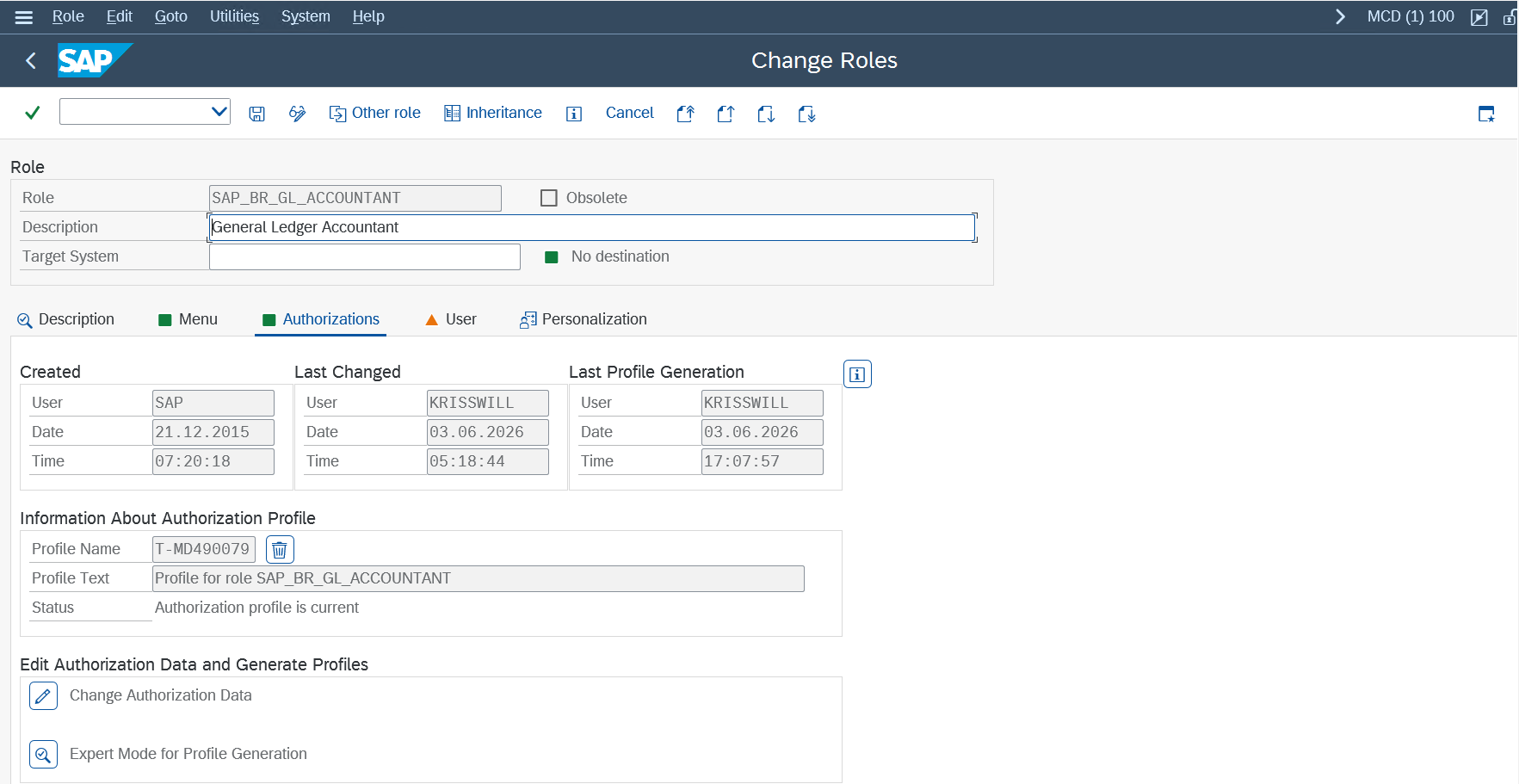
Task: Click the back arrow beside SAP logo
Action: click(31, 60)
